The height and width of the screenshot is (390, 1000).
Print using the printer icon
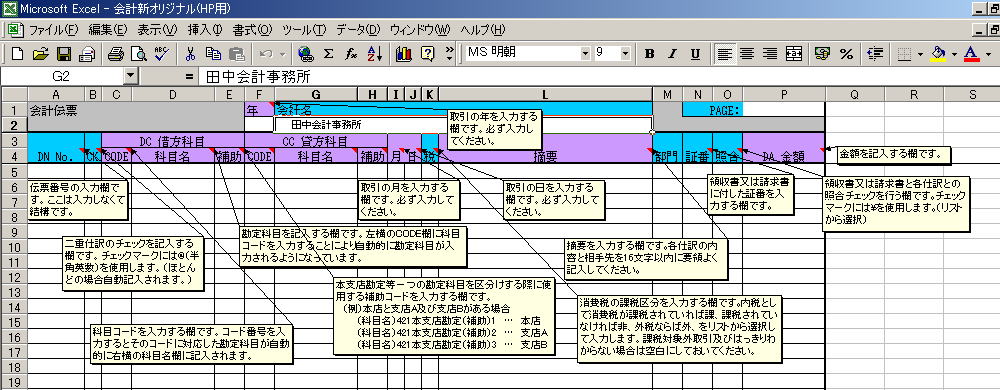(x=115, y=54)
